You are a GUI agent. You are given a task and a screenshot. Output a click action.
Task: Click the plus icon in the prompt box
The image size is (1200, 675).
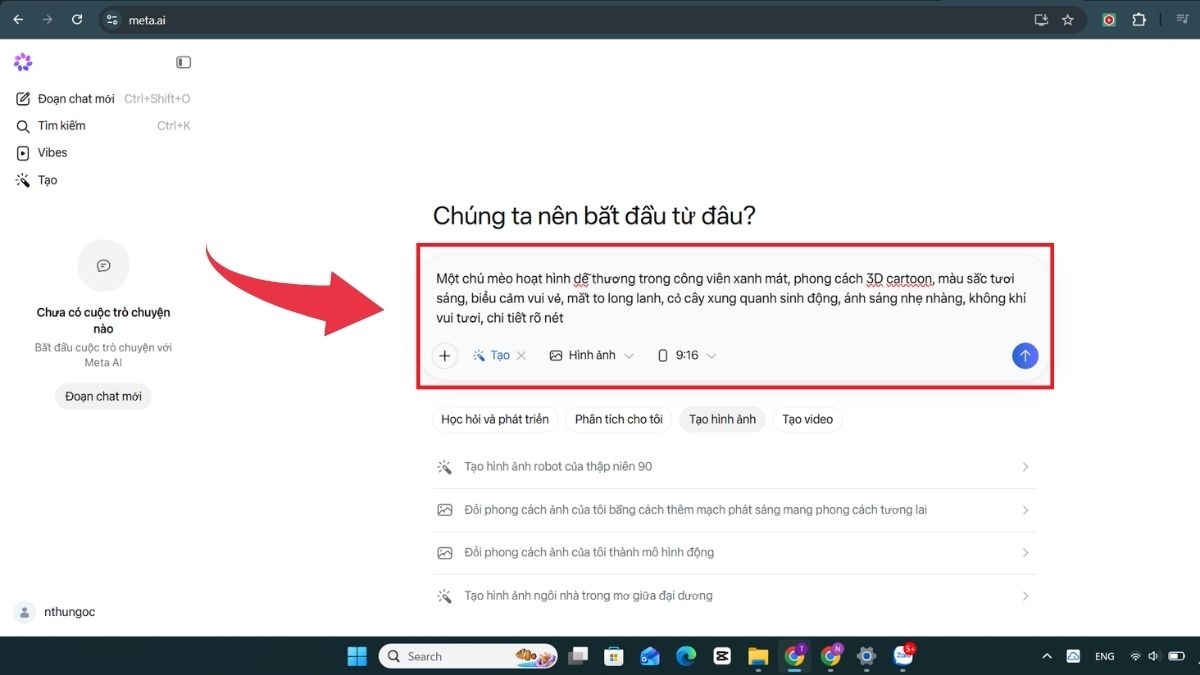(445, 355)
